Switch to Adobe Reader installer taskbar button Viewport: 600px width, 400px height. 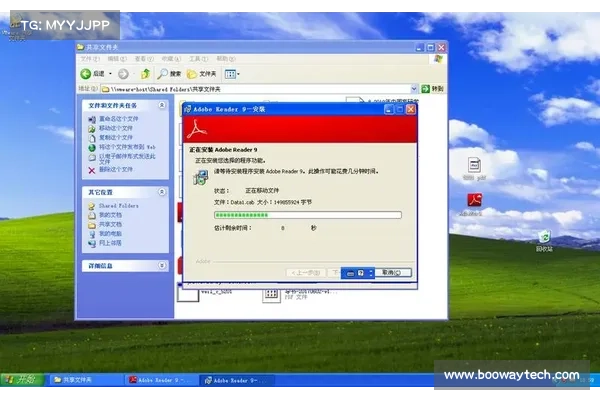[237, 380]
